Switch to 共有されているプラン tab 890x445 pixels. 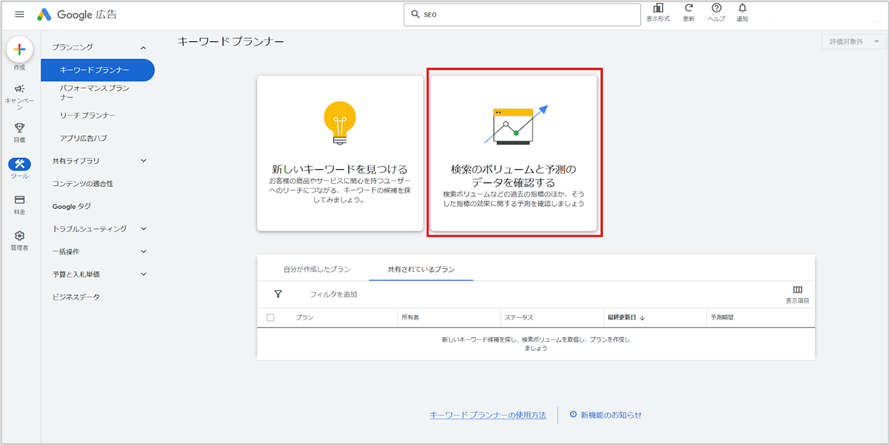421,269
